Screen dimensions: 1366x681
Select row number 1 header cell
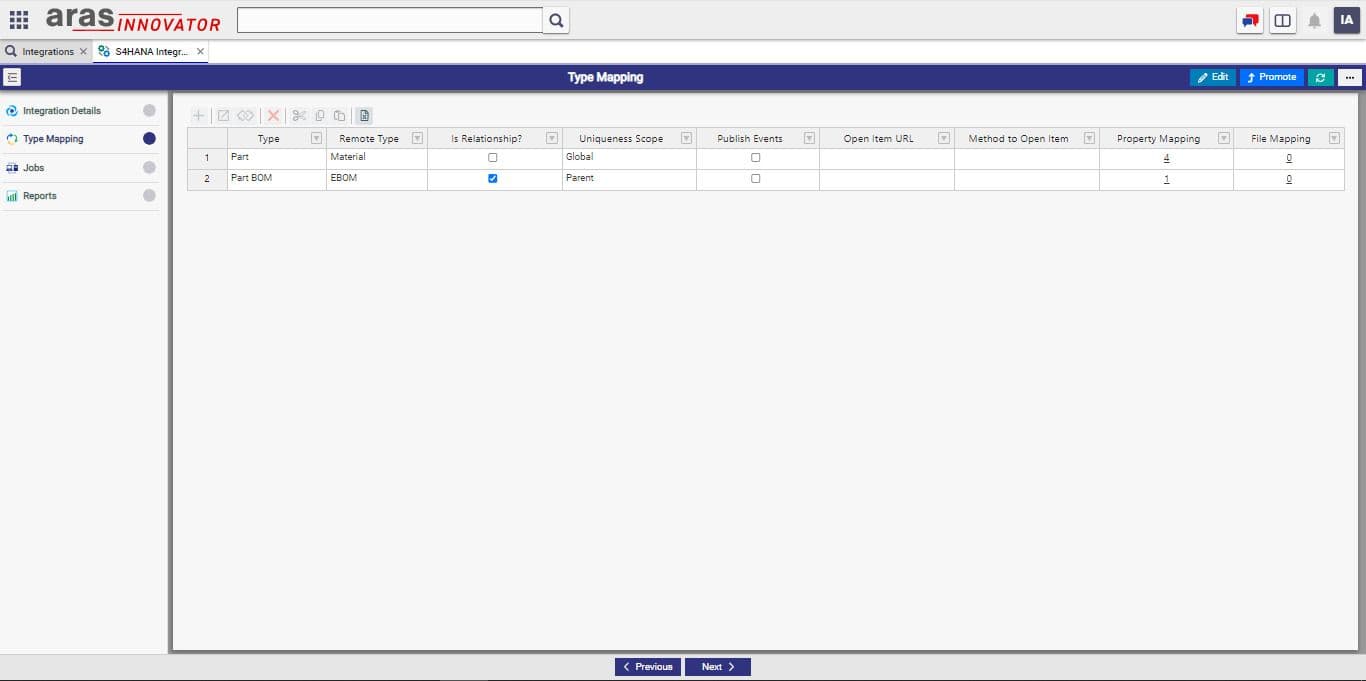(x=207, y=158)
